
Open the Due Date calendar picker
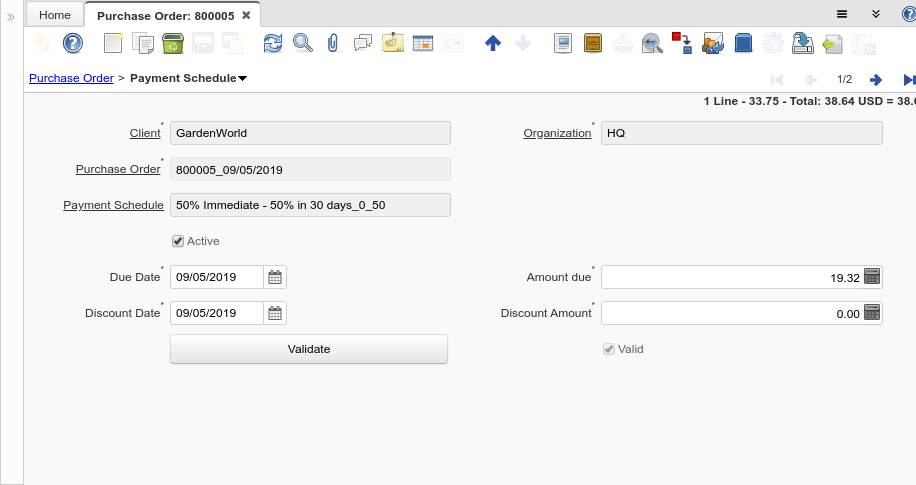[x=276, y=277]
